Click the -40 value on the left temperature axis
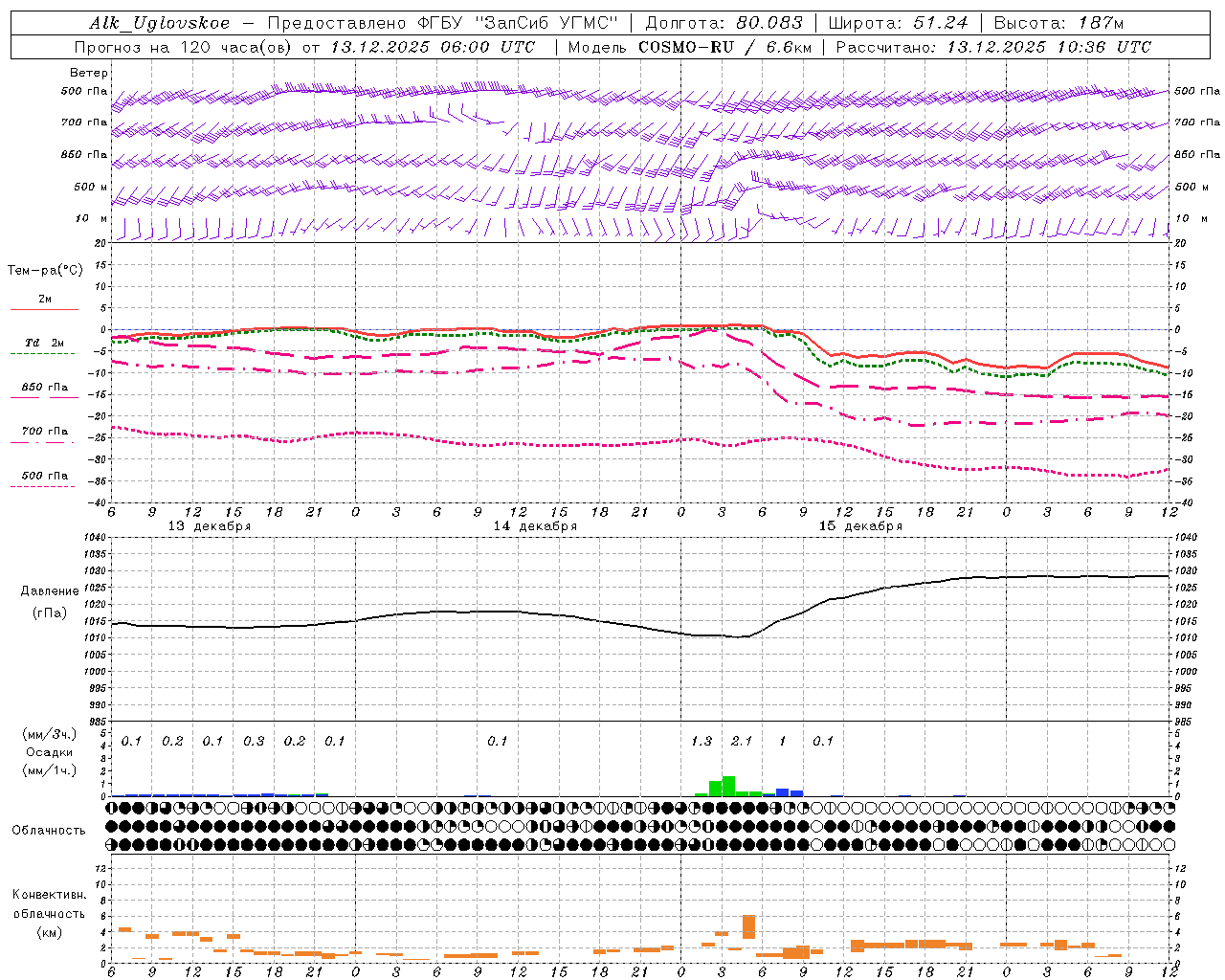 97,502
